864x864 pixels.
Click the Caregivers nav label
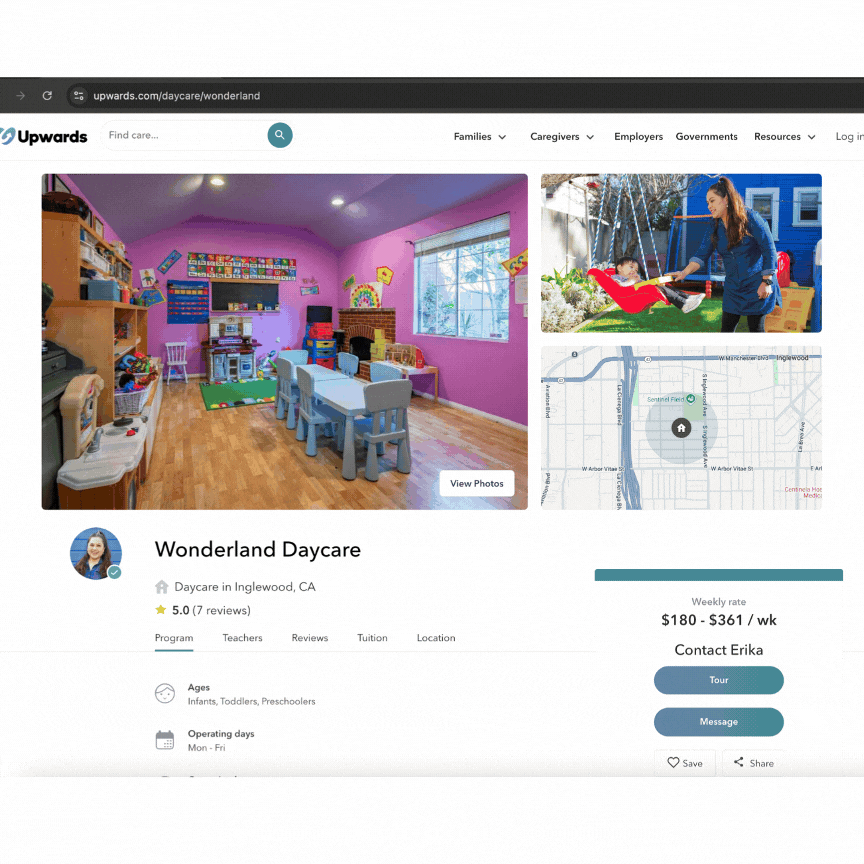(554, 136)
